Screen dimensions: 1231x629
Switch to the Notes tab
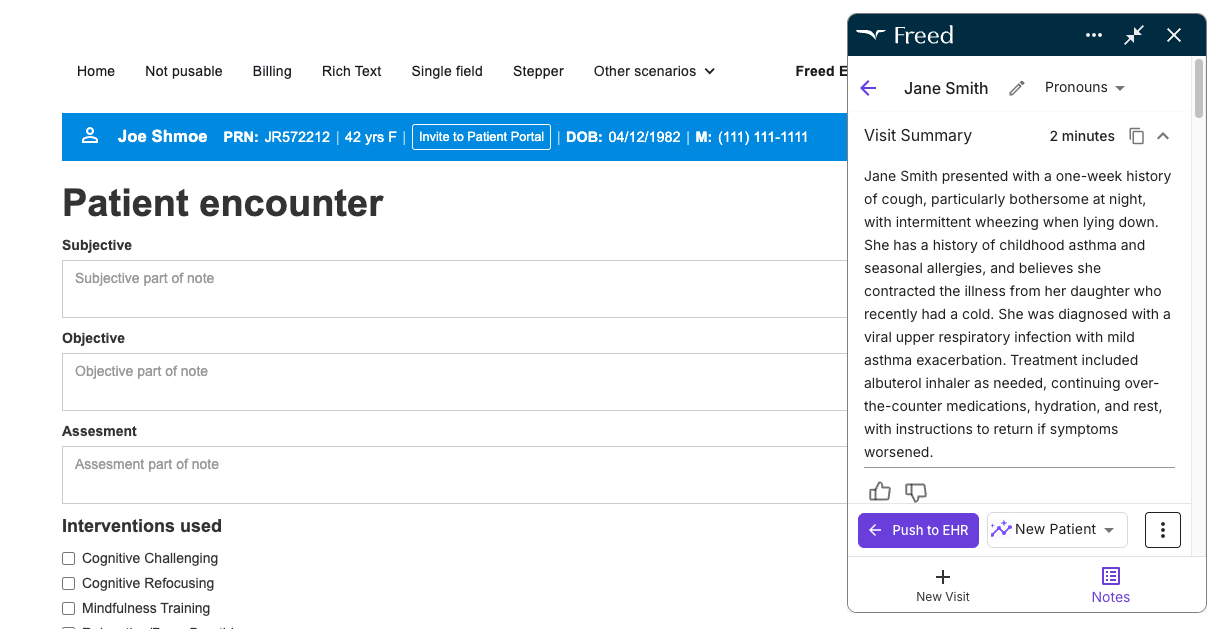coord(1110,584)
